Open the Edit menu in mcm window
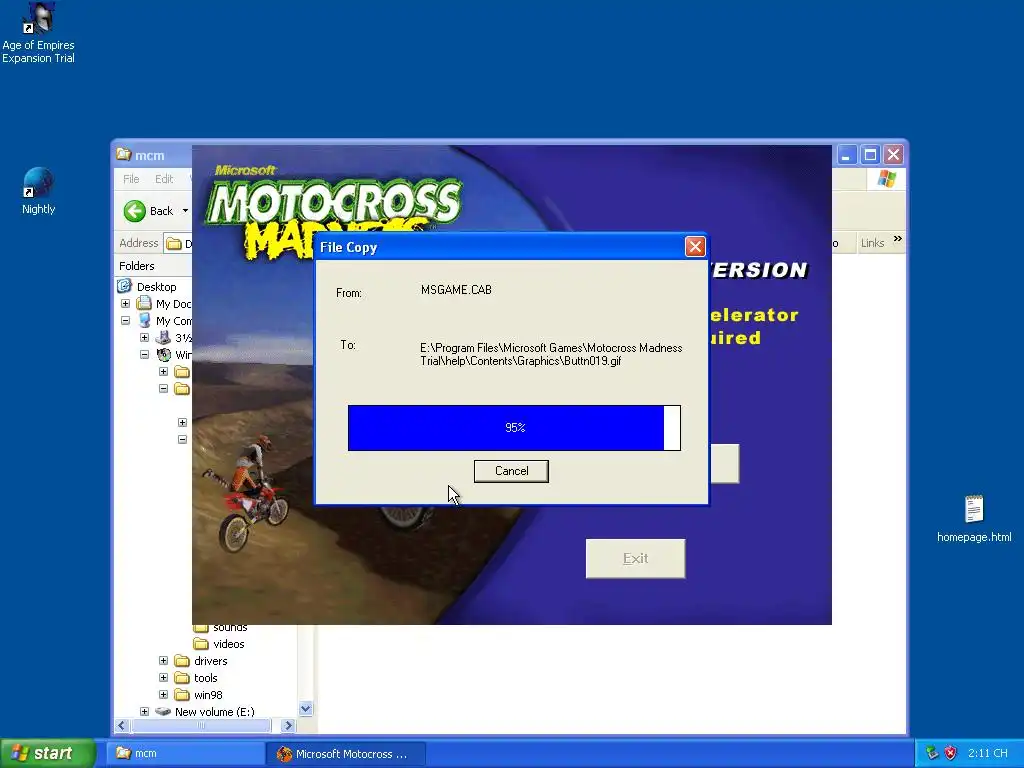The image size is (1024, 768). (164, 179)
